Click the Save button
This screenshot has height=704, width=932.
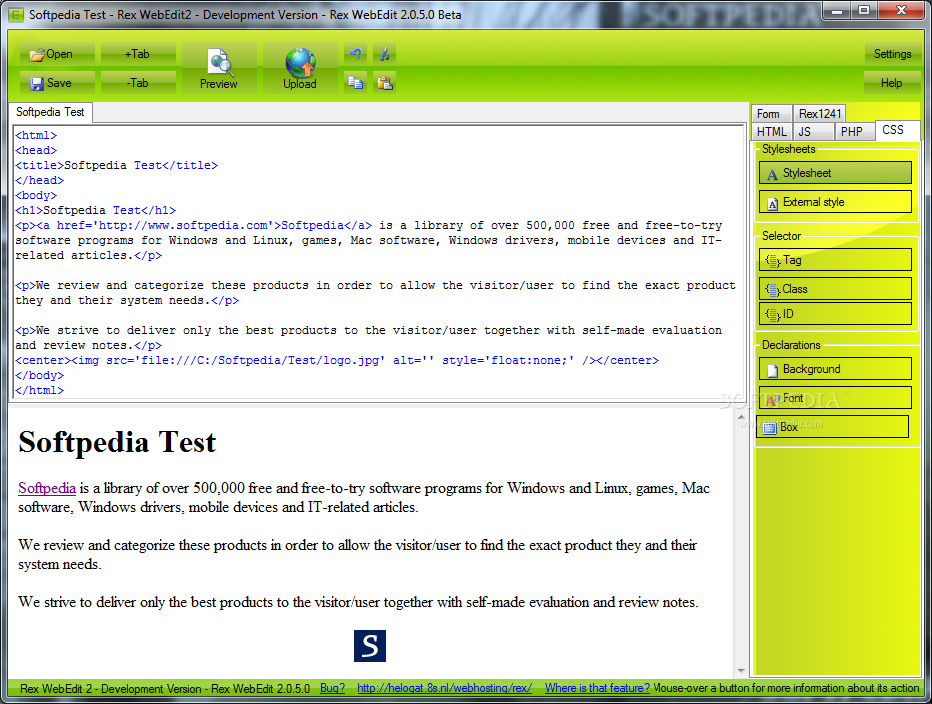tap(57, 83)
